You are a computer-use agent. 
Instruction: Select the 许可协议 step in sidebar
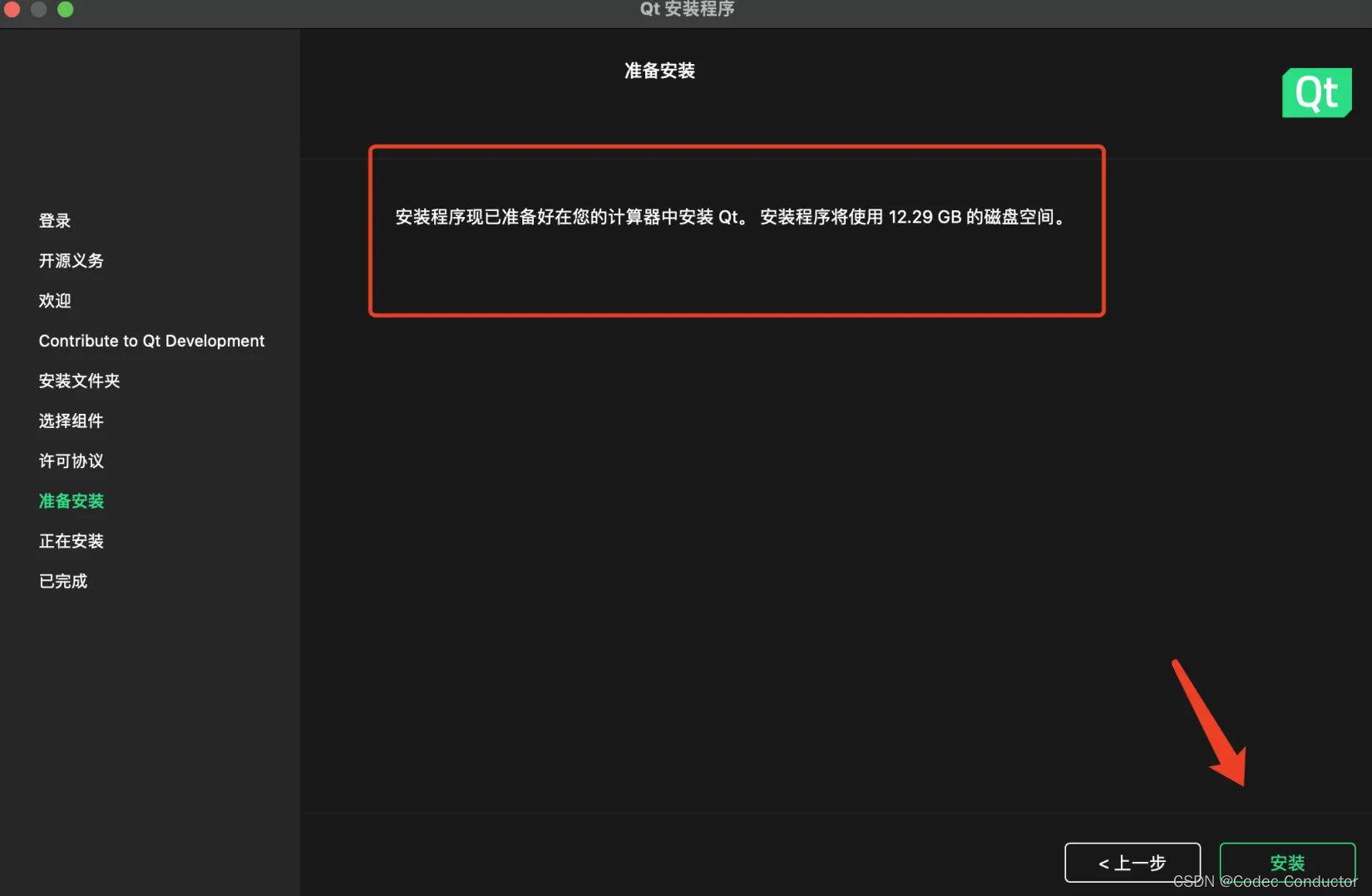tap(71, 460)
